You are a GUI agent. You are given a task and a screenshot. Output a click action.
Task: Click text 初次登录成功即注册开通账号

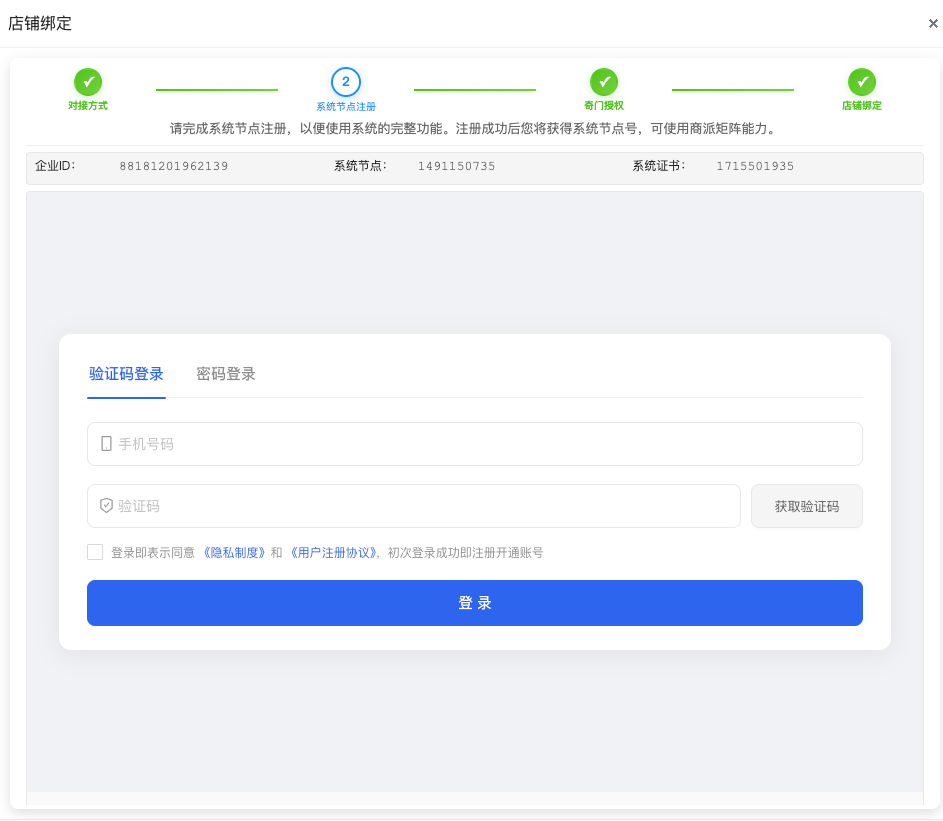[x=465, y=552]
